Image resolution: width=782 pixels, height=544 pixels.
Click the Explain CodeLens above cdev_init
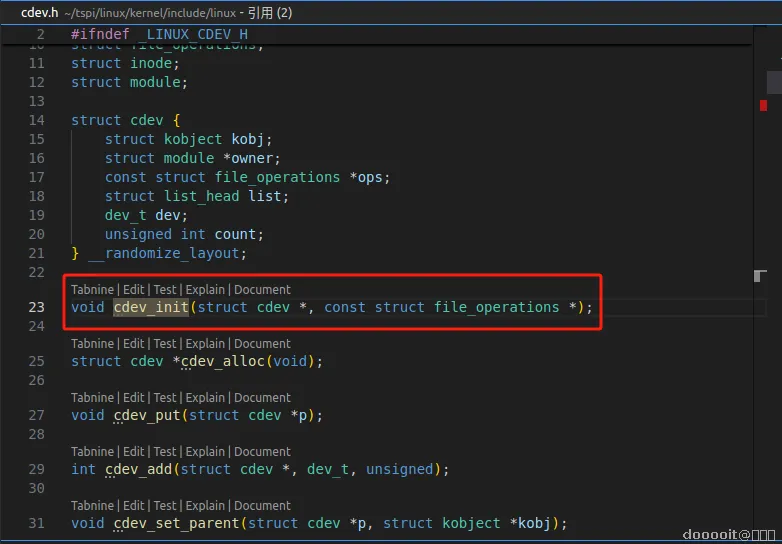coord(205,290)
